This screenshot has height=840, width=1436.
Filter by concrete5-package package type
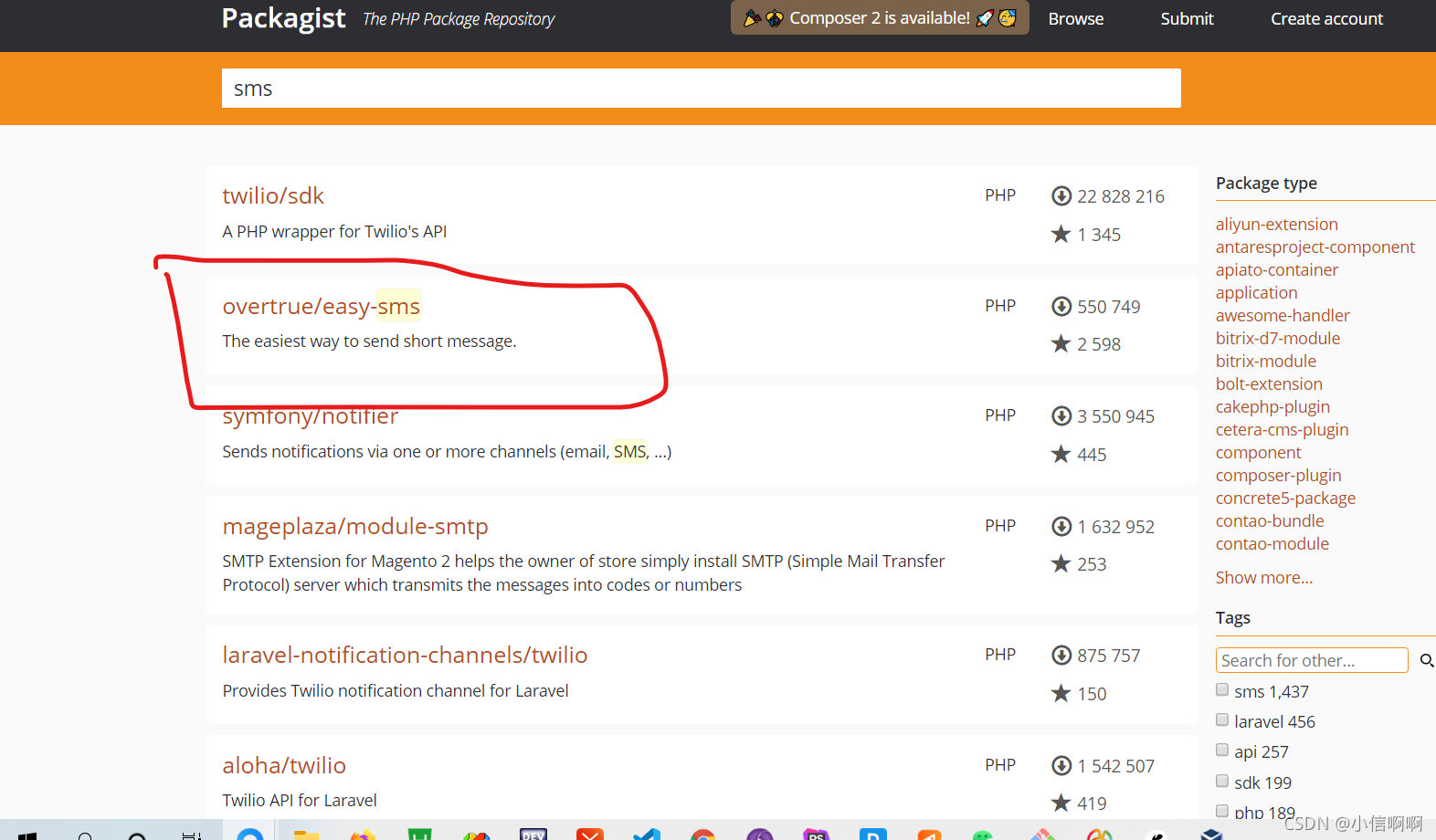tap(1285, 499)
